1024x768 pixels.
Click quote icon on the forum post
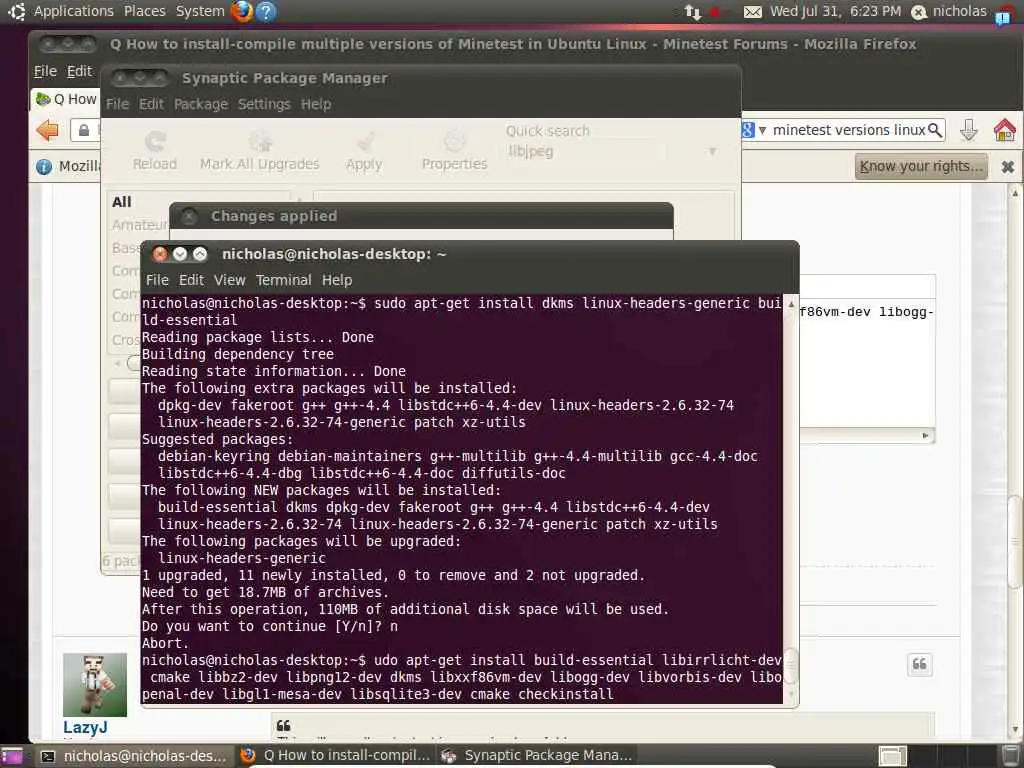point(920,664)
